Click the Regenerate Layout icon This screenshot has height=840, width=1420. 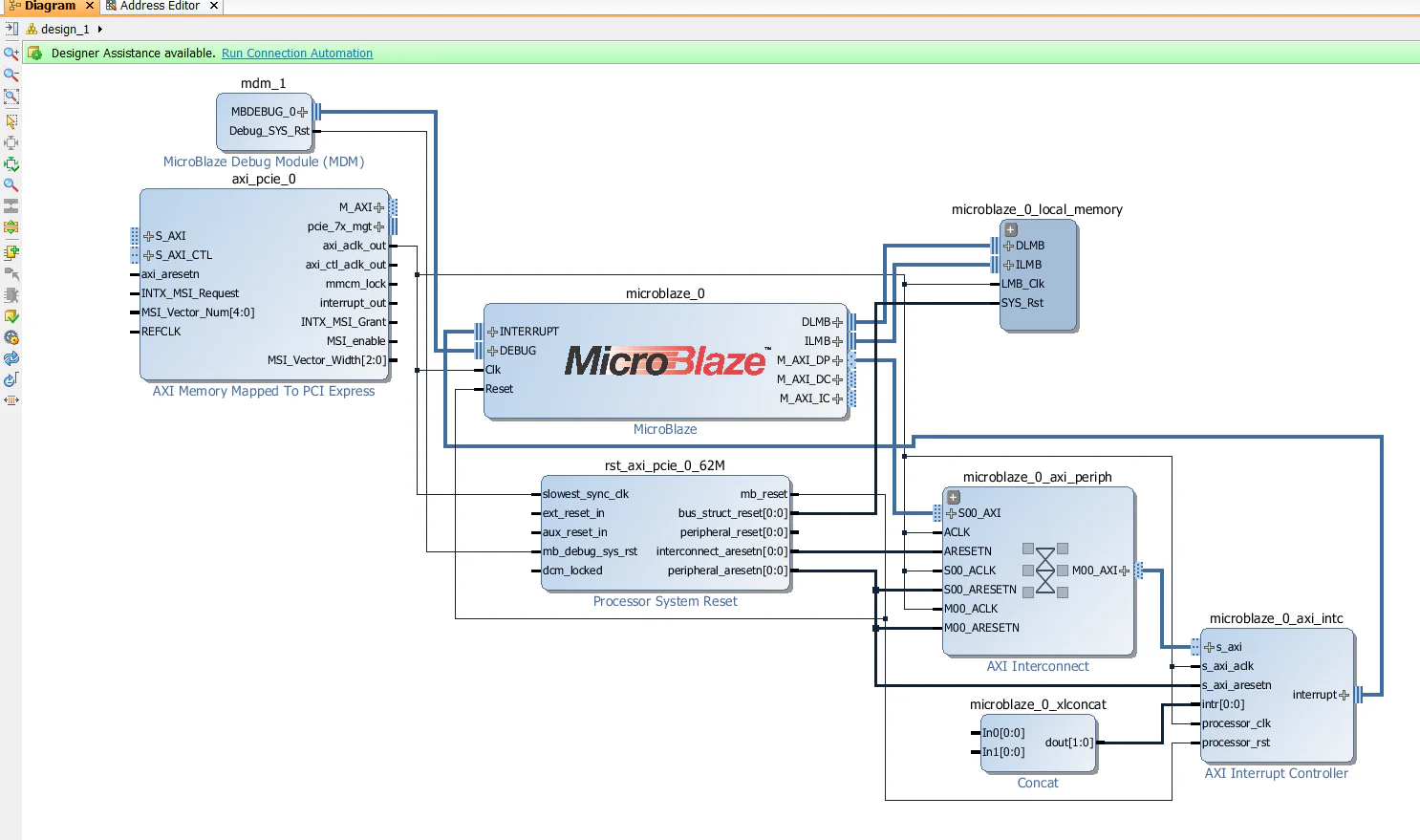click(11, 358)
